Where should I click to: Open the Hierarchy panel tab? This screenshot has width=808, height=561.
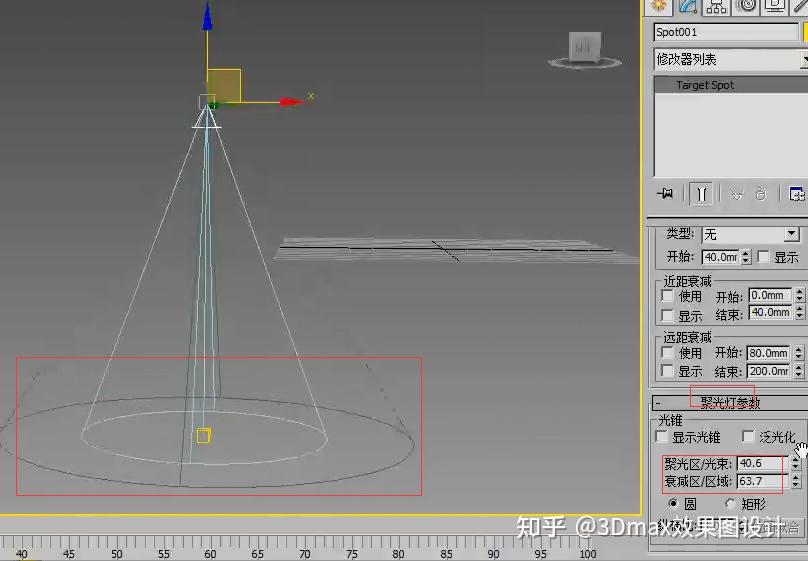717,6
